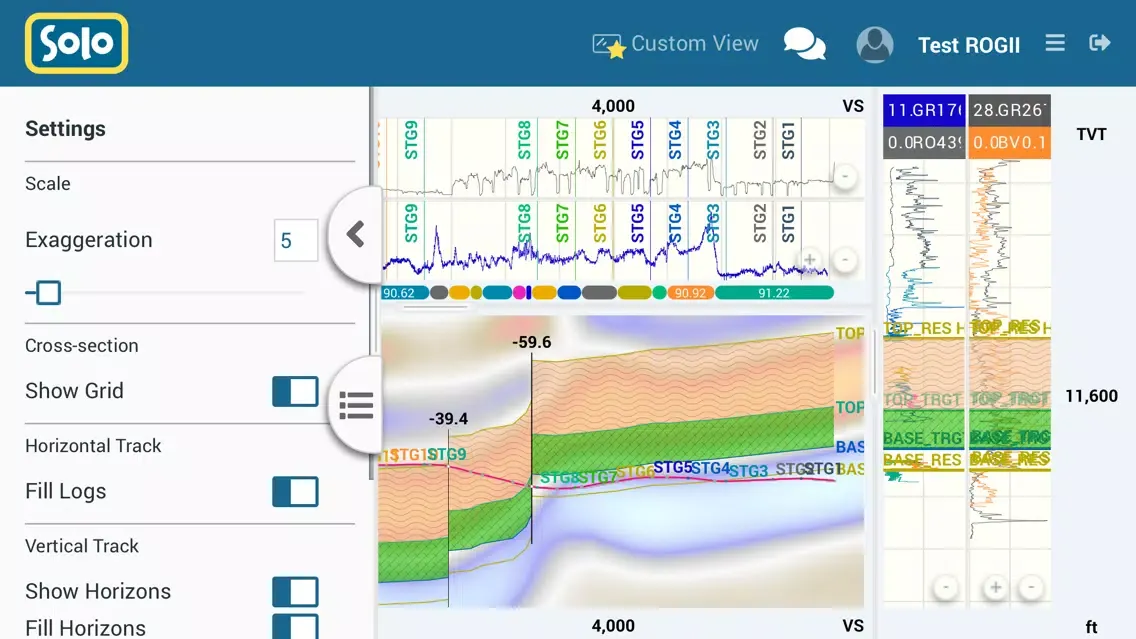Click the user avatar icon
This screenshot has width=1136, height=639.
tap(874, 45)
